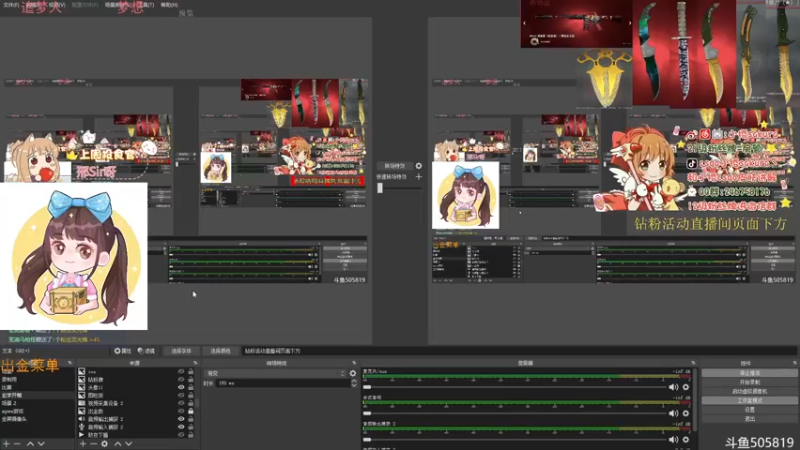Open the 音频输出捕获 2 mixer gear settings

(x=686, y=439)
